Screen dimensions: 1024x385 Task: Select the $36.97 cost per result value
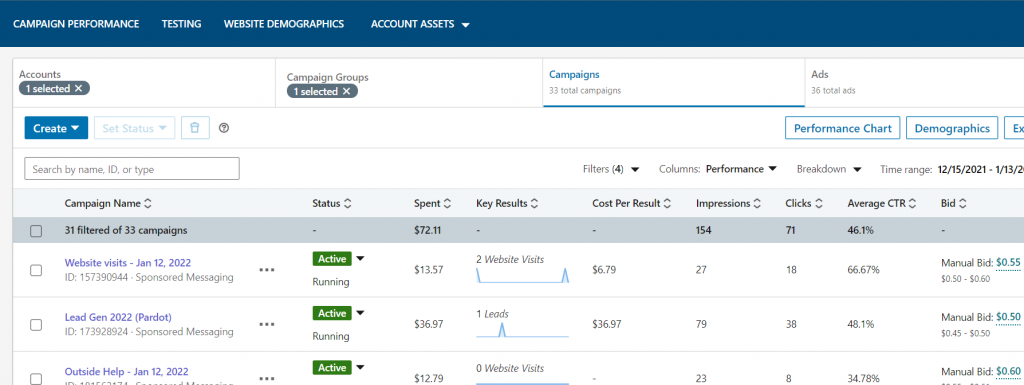pos(607,324)
